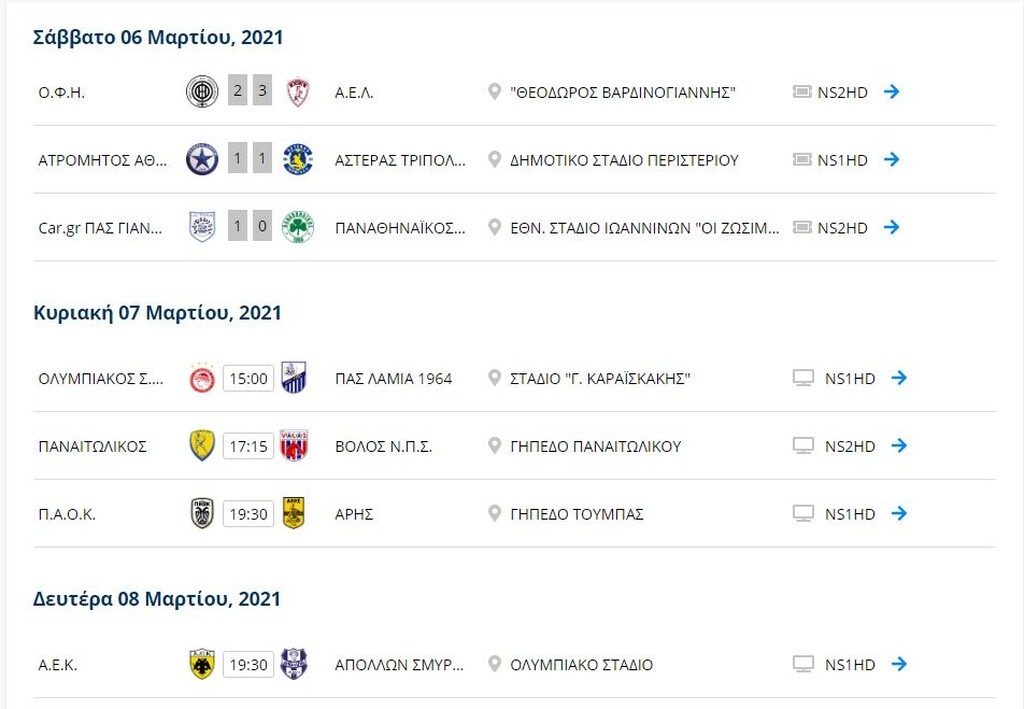1024x709 pixels.
Task: Click the blue arrow for the Π.Α.Ο.Κ. match
Action: [x=899, y=513]
